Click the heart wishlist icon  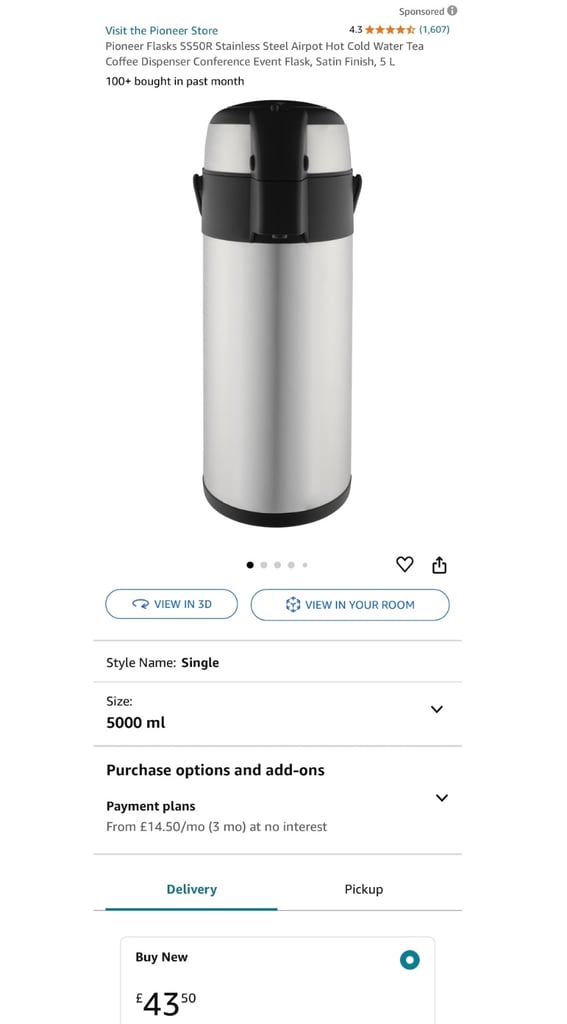click(x=405, y=564)
